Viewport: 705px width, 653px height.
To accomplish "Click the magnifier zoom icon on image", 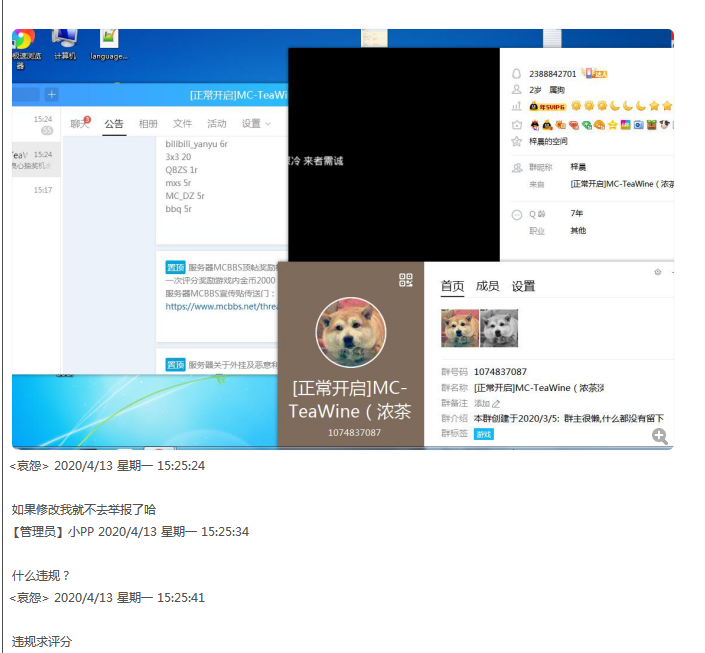I will click(x=660, y=436).
